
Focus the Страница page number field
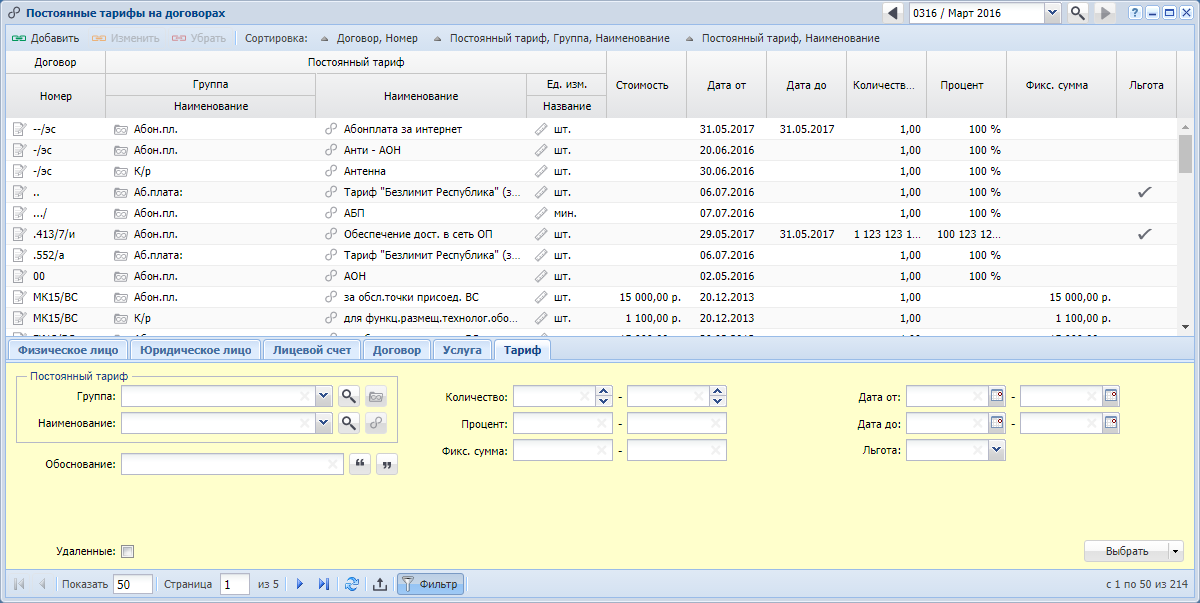pos(235,584)
